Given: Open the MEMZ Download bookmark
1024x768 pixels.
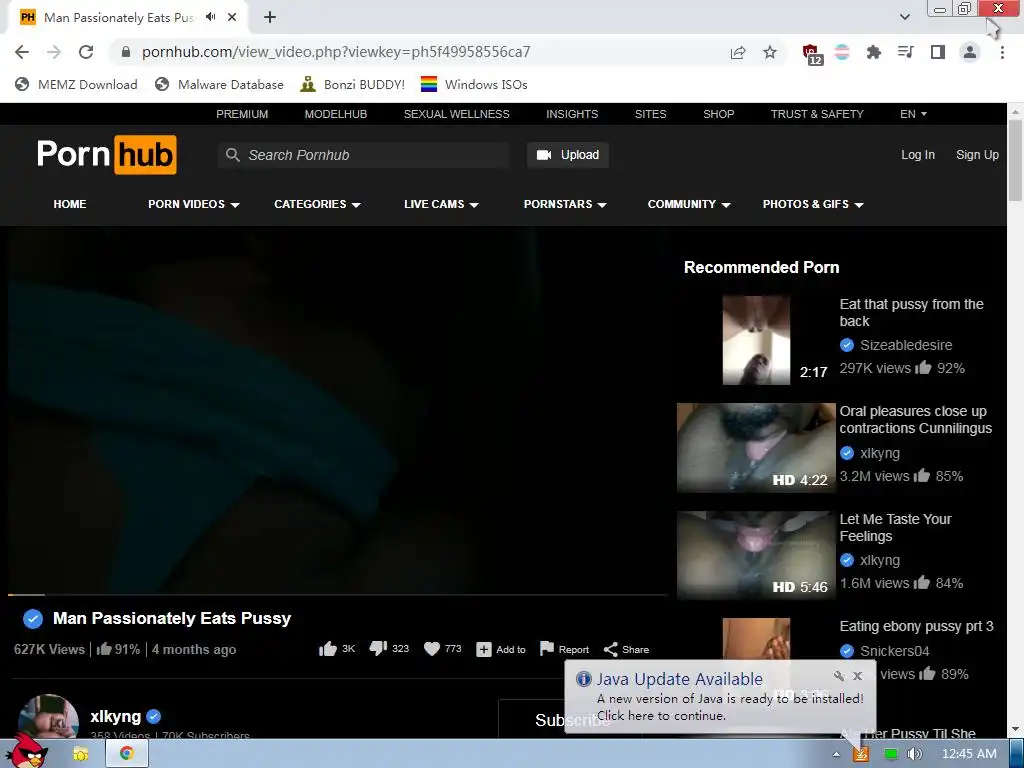Looking at the screenshot, I should (x=76, y=84).
